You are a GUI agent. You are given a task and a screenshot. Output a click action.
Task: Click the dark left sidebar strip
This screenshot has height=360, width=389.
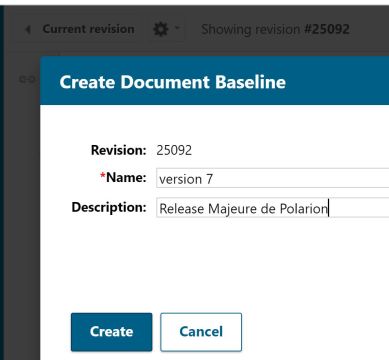point(2,183)
